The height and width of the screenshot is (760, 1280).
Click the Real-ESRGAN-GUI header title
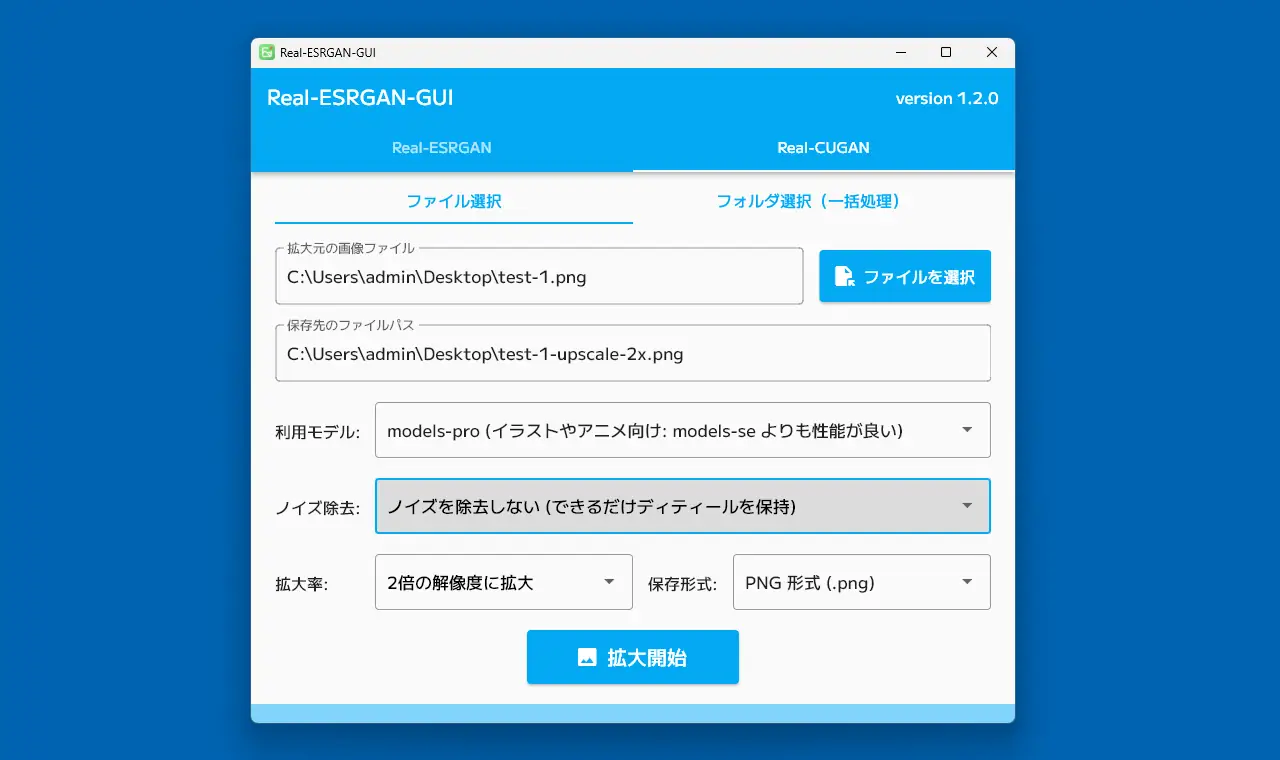[x=360, y=98]
